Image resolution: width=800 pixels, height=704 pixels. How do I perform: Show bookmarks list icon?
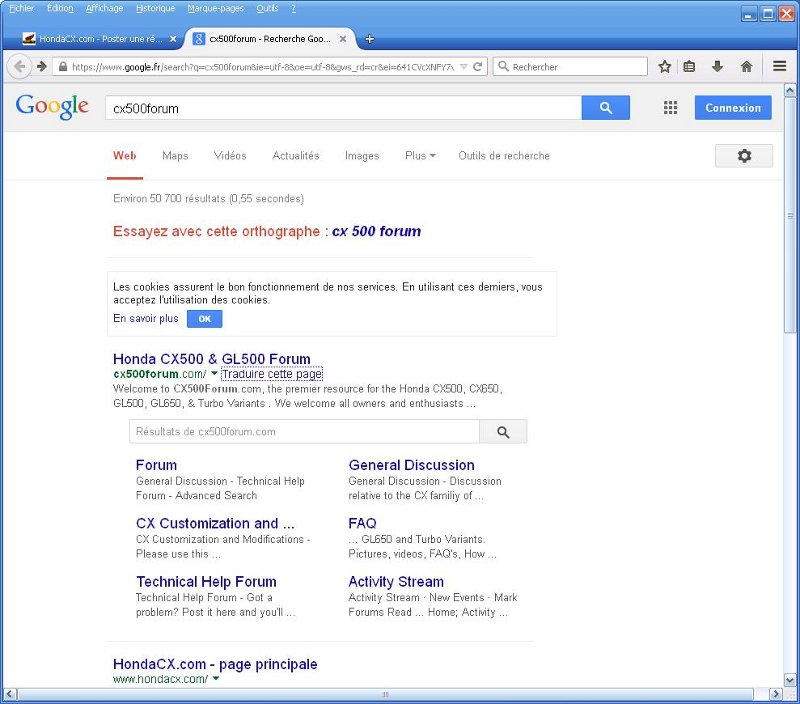pyautogui.click(x=689, y=66)
